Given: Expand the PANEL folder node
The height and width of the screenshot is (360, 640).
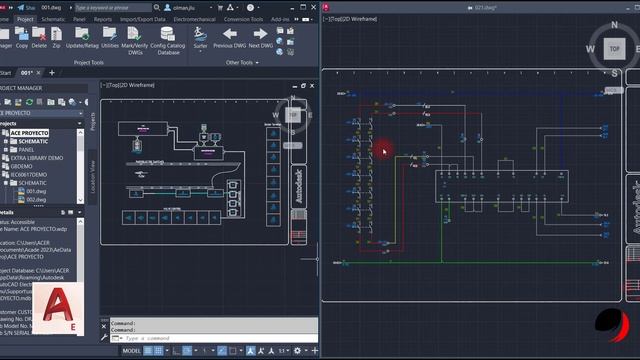Looking at the screenshot, I should coord(6,150).
